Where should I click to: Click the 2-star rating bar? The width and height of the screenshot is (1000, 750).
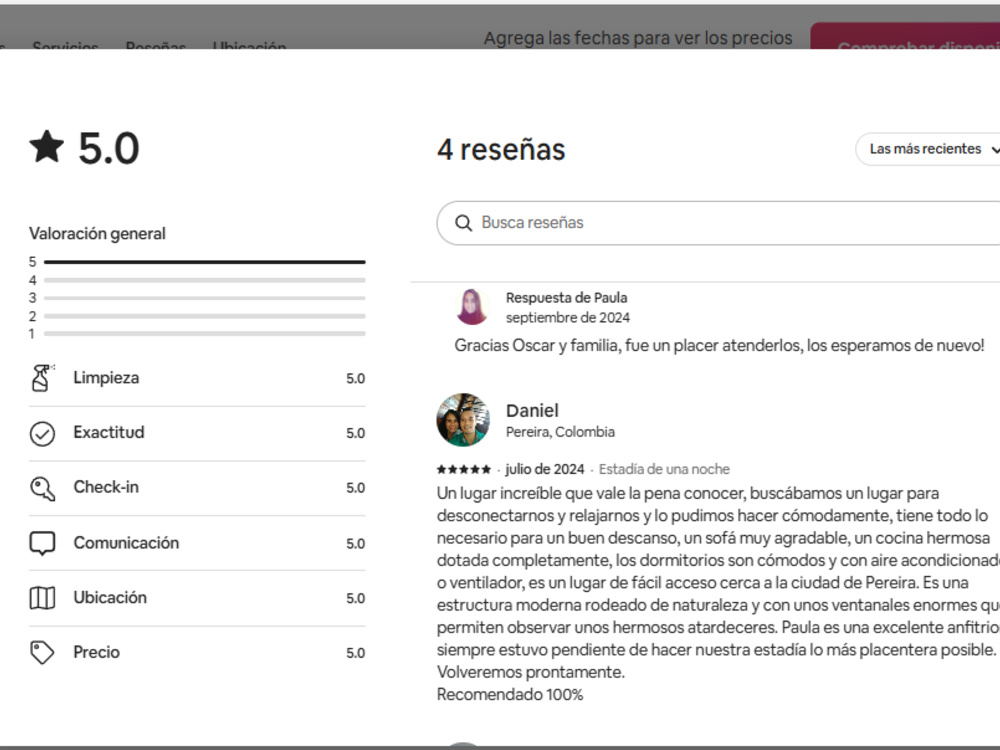coord(205,316)
